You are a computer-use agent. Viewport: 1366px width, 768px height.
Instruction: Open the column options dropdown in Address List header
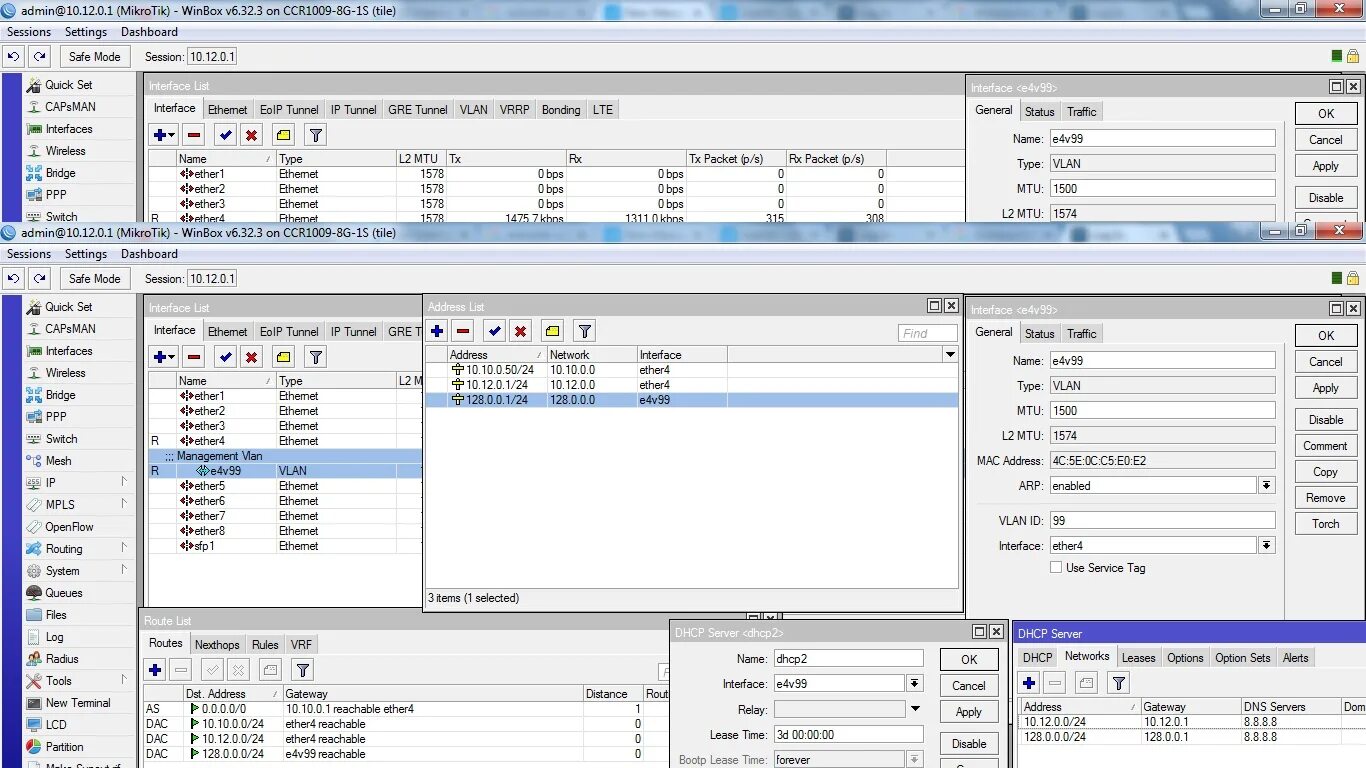click(x=949, y=354)
